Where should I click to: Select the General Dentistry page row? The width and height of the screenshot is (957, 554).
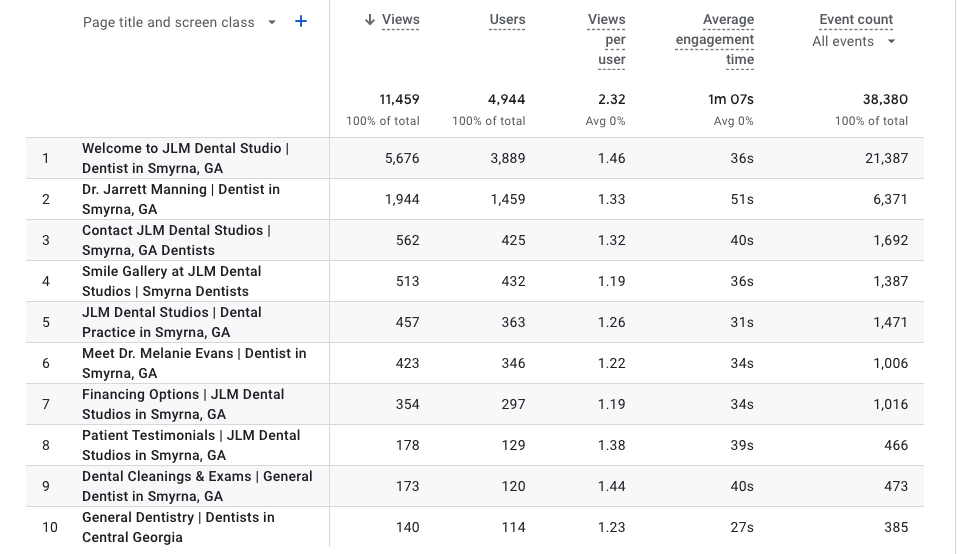[475, 527]
